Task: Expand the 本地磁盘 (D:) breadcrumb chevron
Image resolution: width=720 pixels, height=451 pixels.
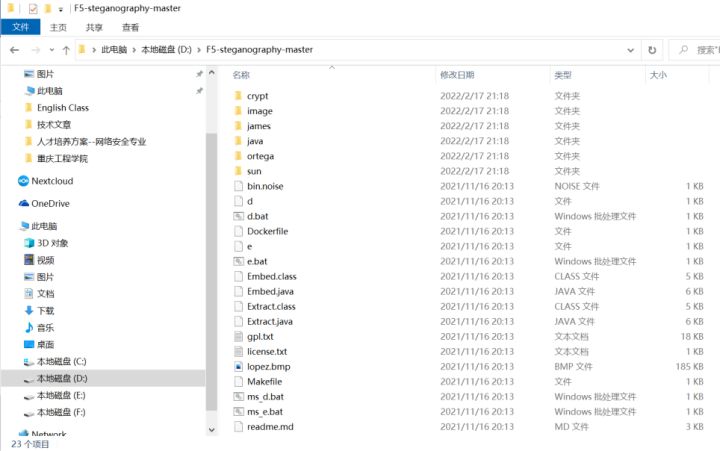Action: [199, 50]
